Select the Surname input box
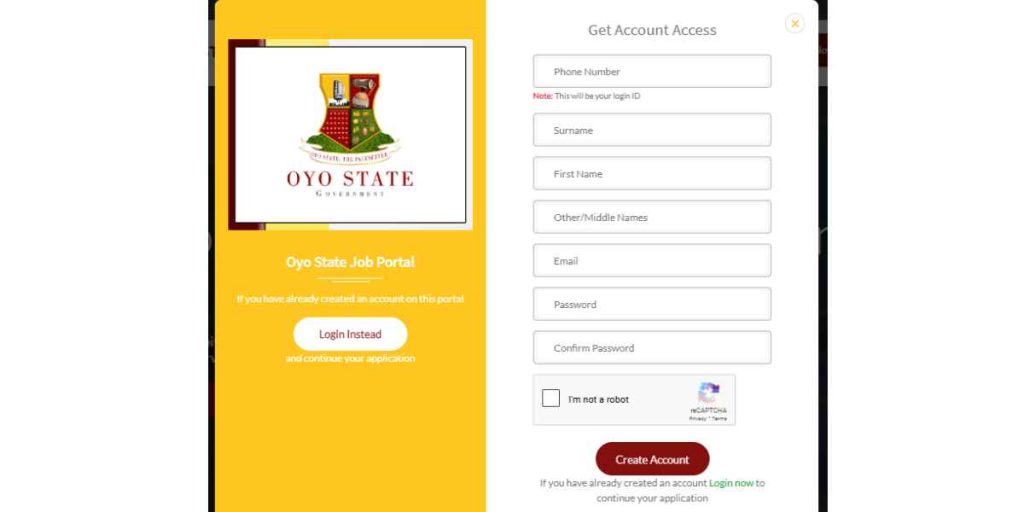 pyautogui.click(x=652, y=130)
